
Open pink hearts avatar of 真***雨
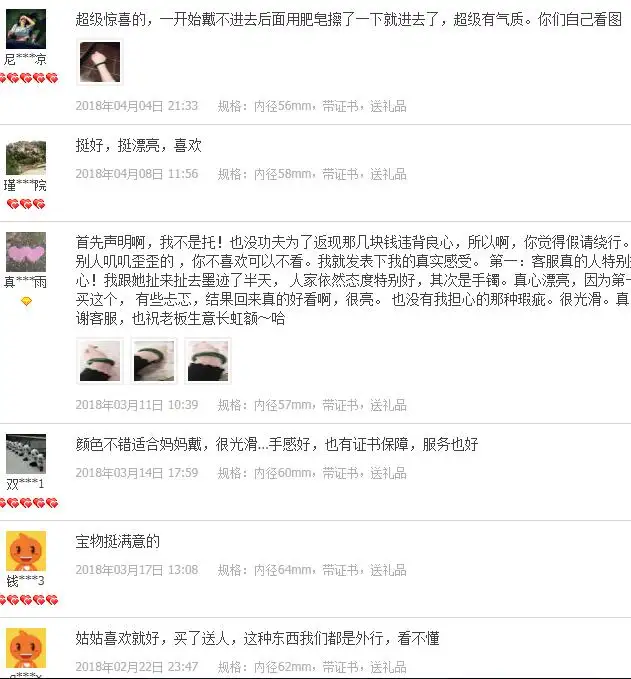(26, 252)
